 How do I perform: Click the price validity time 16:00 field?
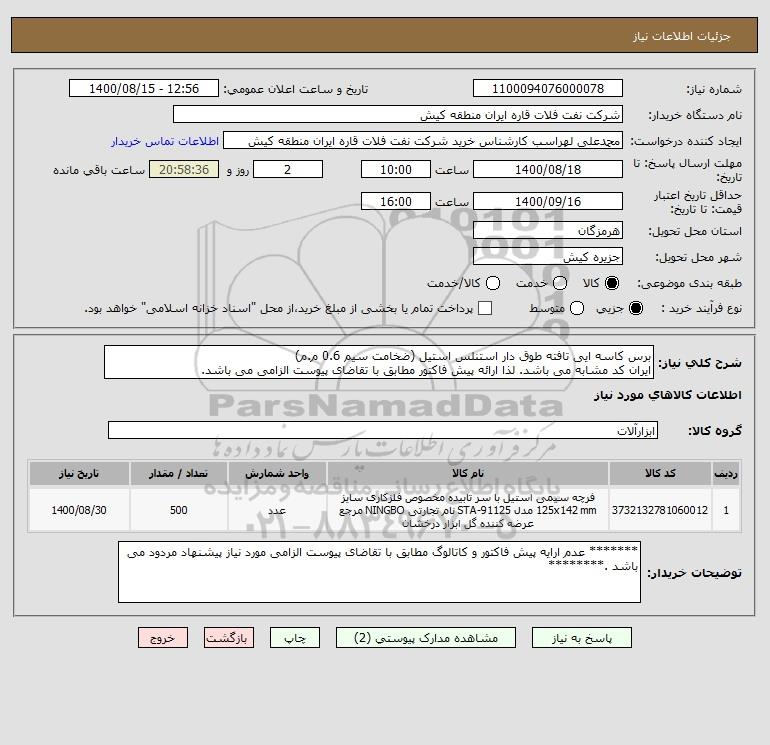(x=396, y=201)
